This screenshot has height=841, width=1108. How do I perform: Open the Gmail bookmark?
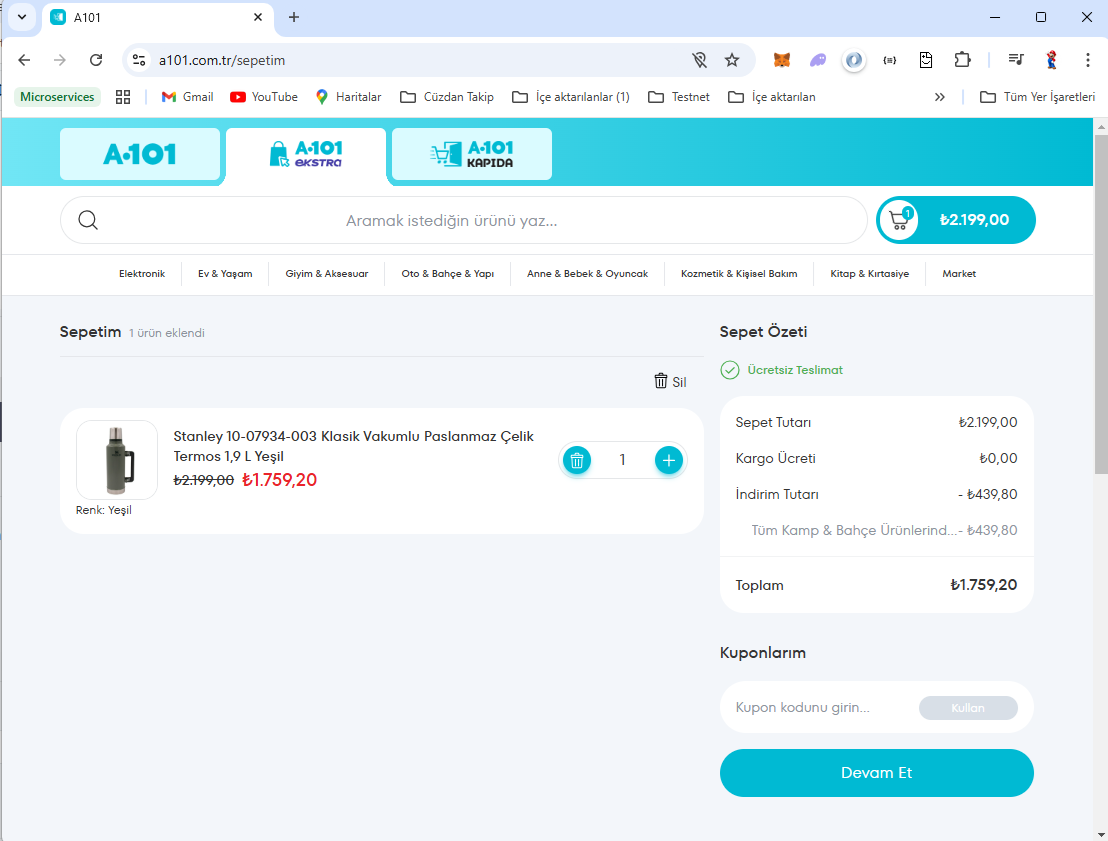point(187,97)
